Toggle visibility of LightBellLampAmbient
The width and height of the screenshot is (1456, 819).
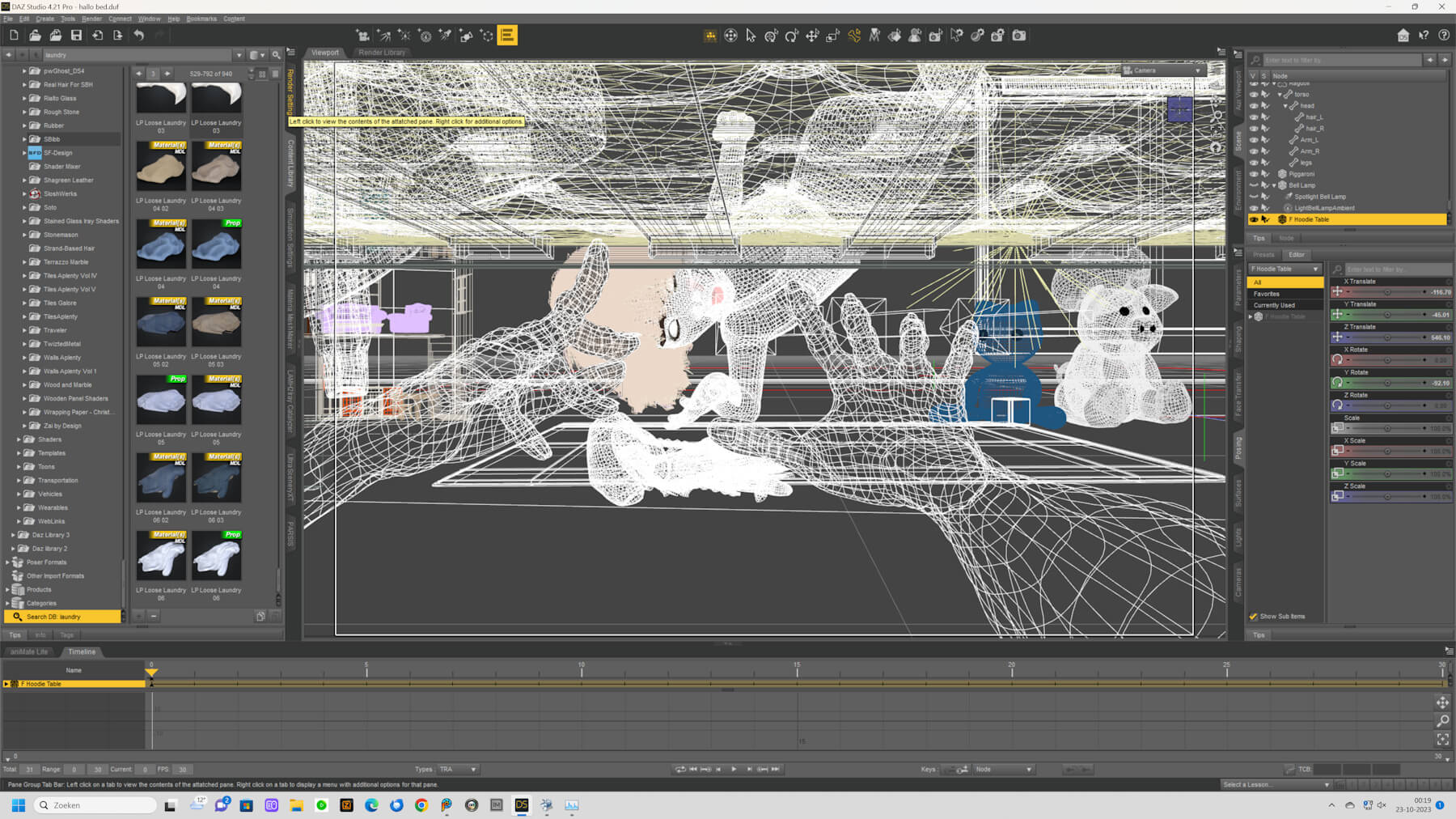click(x=1254, y=208)
